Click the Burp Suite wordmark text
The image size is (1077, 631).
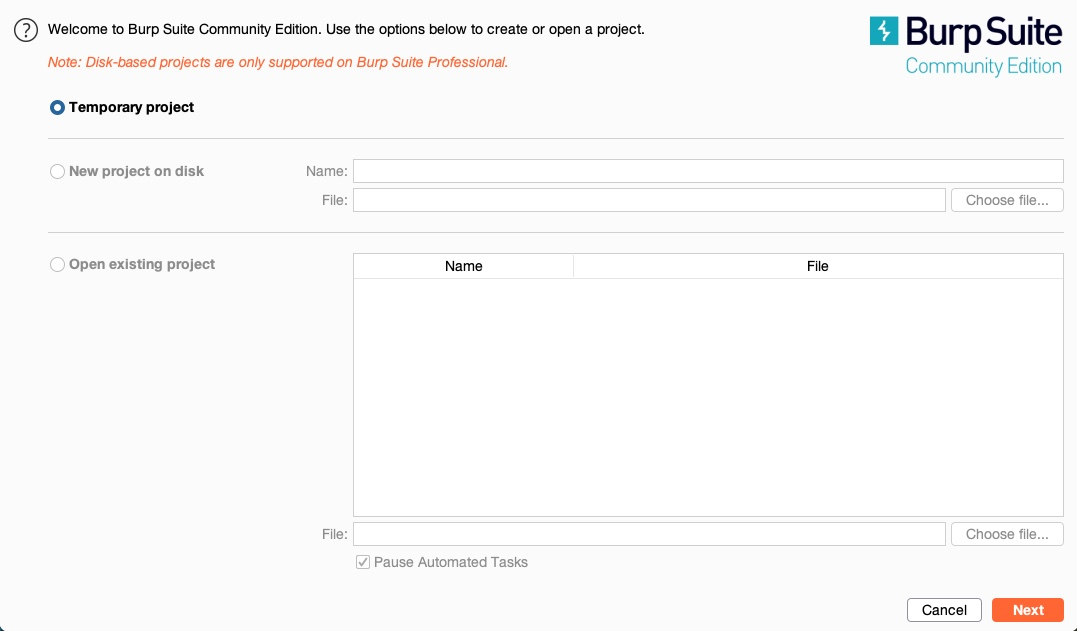click(983, 33)
